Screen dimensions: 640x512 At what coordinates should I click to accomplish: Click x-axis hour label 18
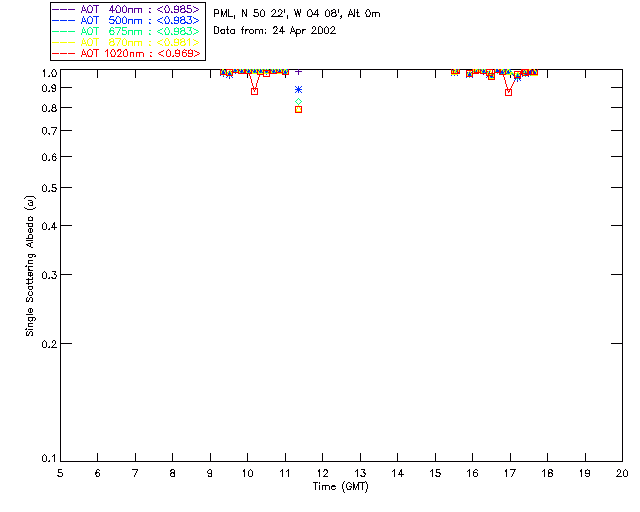547,473
